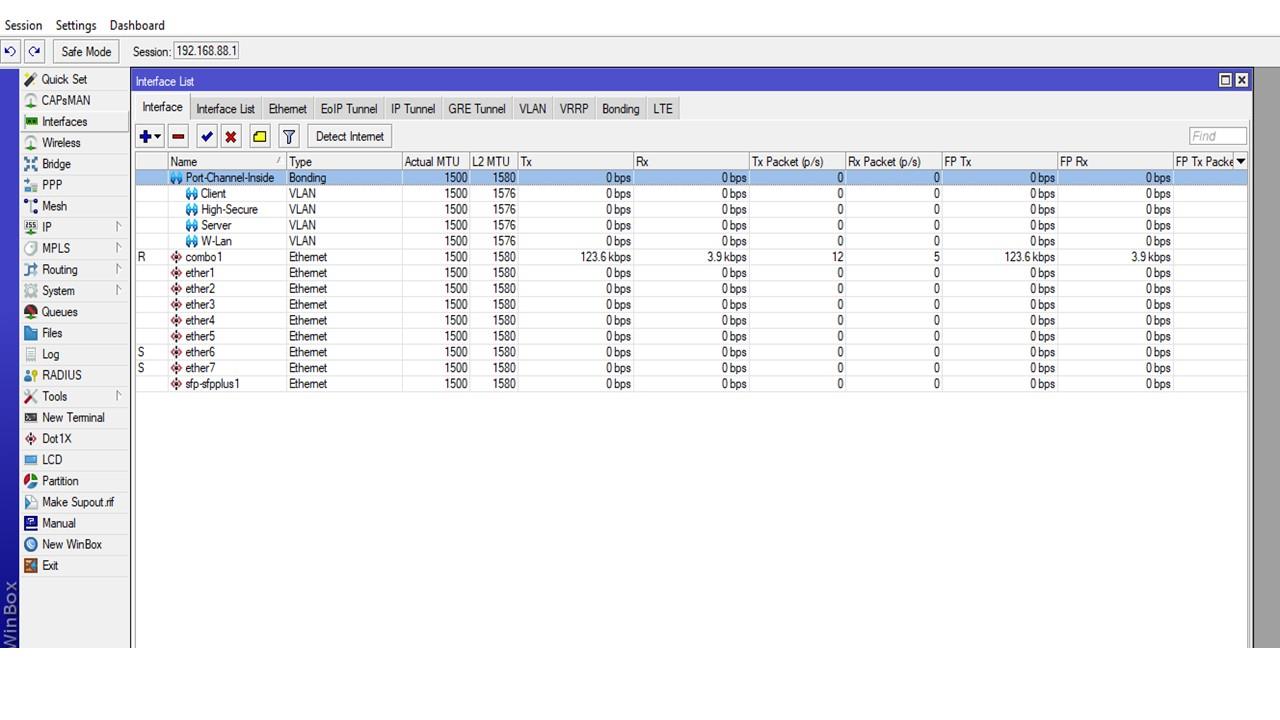
Task: Switch to VRRP tab
Action: tap(574, 109)
